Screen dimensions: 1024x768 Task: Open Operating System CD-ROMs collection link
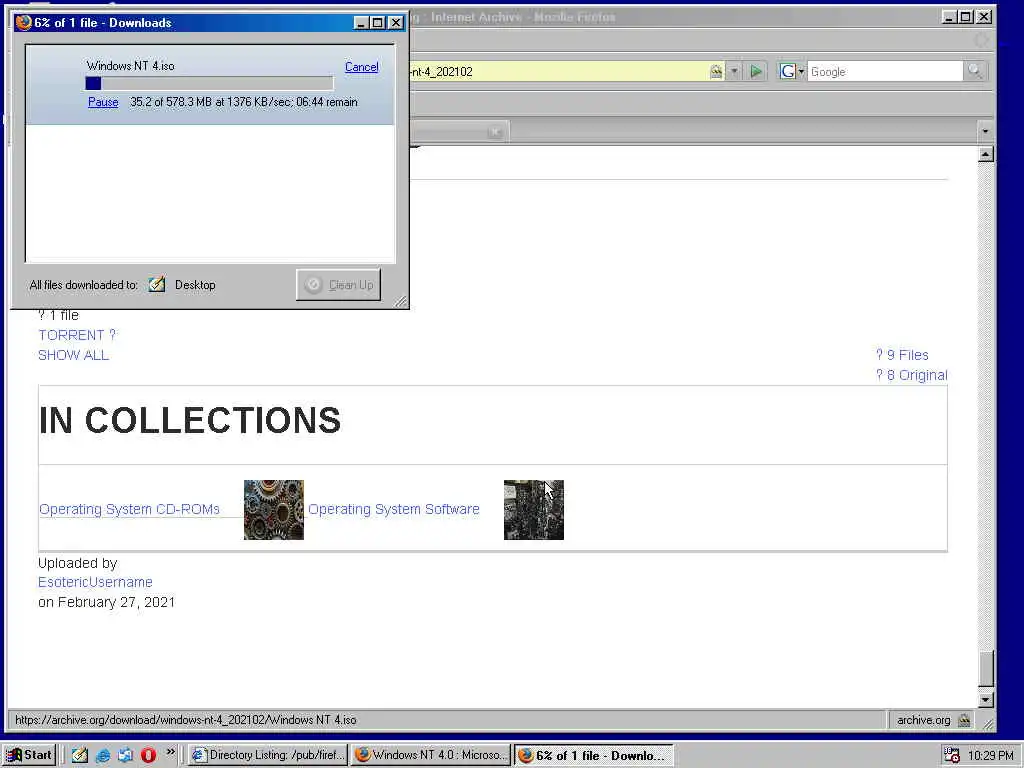click(129, 509)
